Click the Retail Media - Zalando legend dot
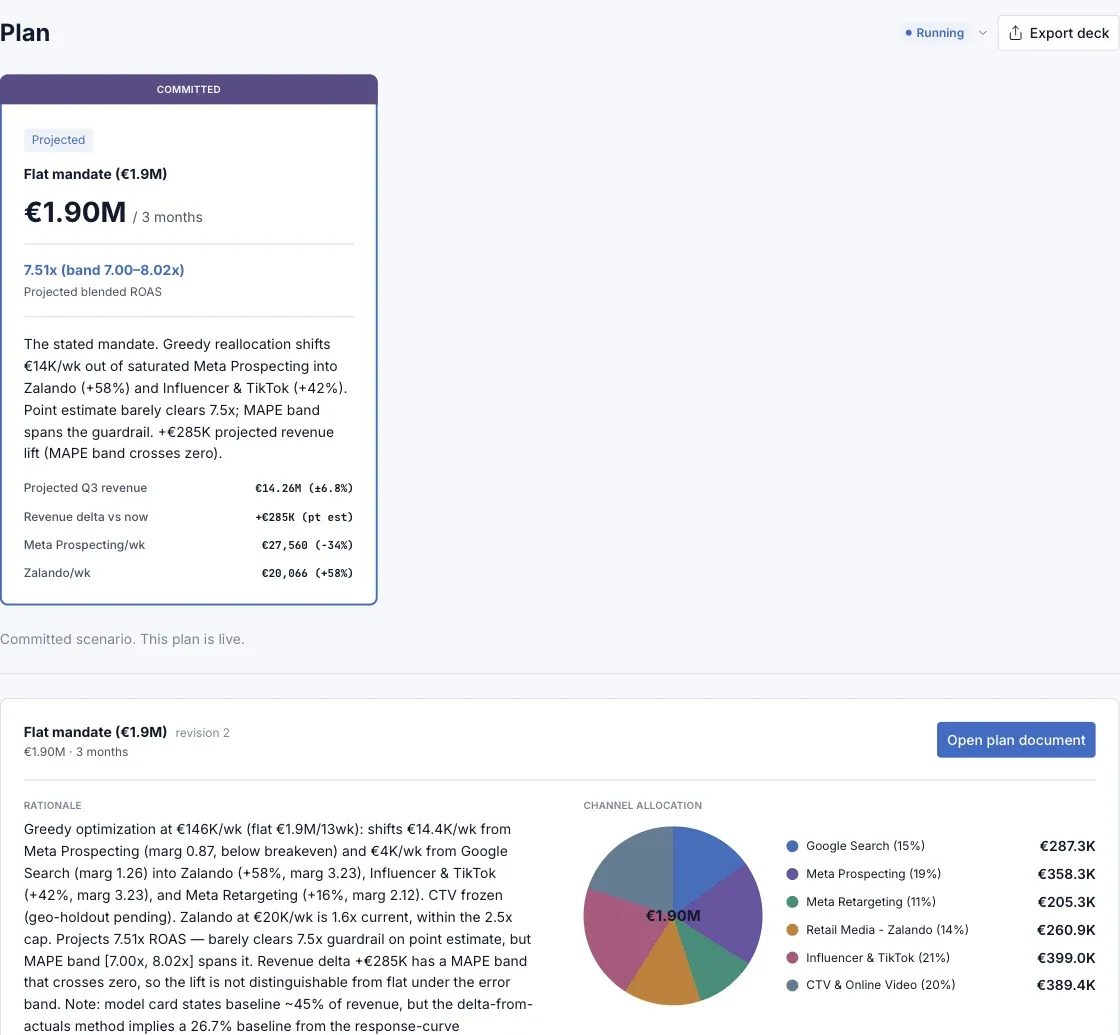 791,930
